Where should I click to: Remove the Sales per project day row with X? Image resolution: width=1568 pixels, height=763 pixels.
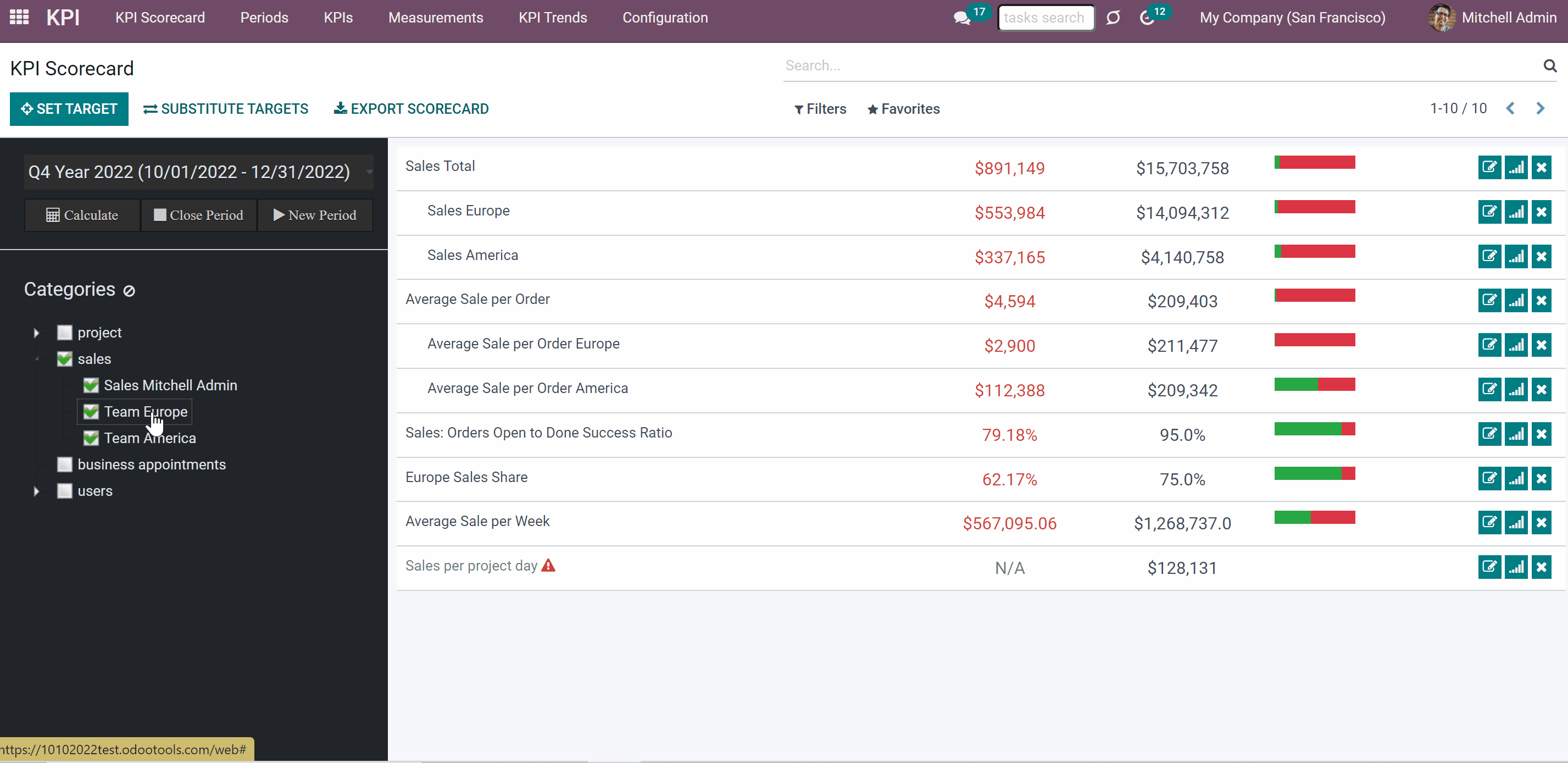tap(1542, 566)
